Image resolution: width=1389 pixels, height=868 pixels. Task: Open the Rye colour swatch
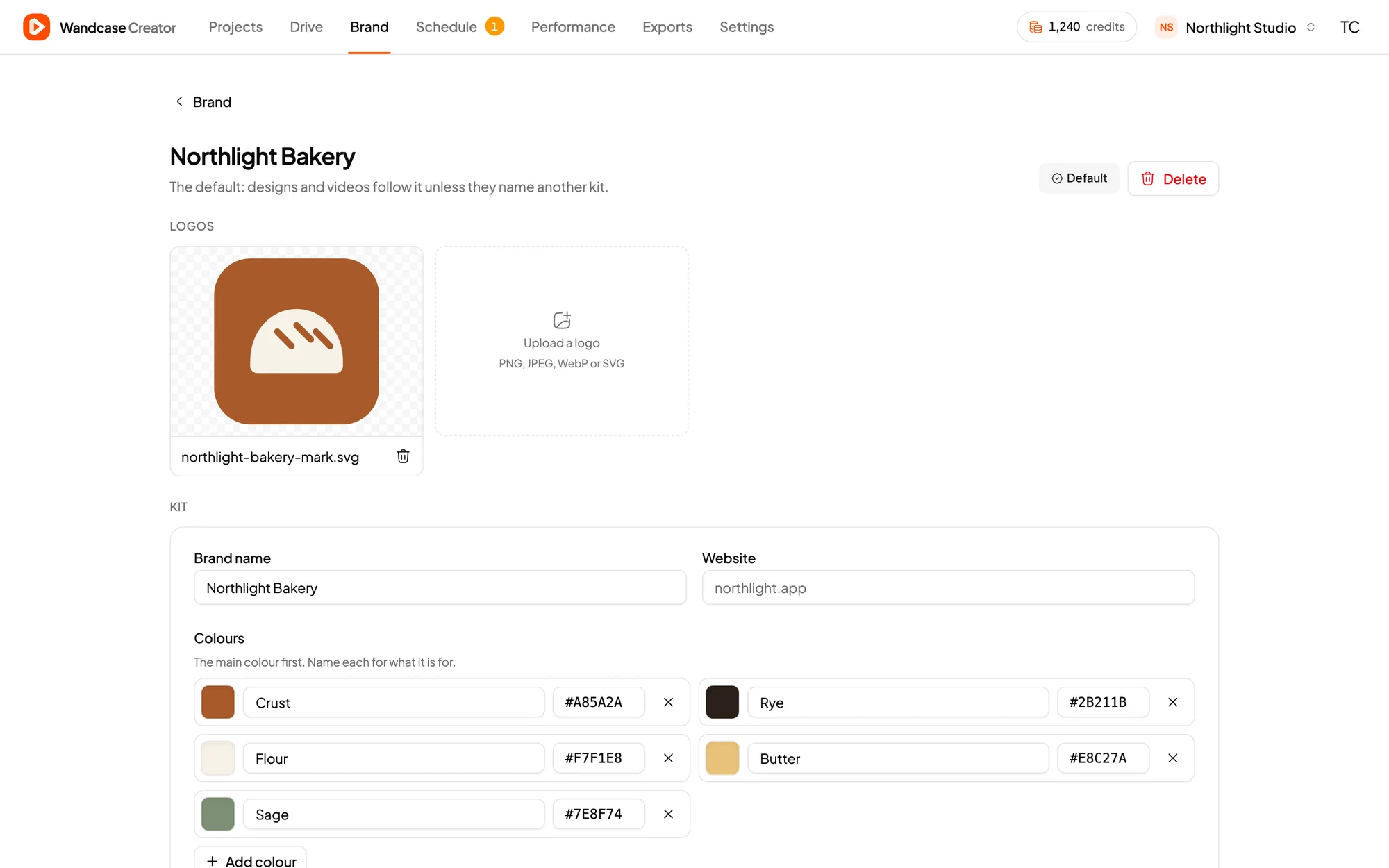click(x=722, y=702)
